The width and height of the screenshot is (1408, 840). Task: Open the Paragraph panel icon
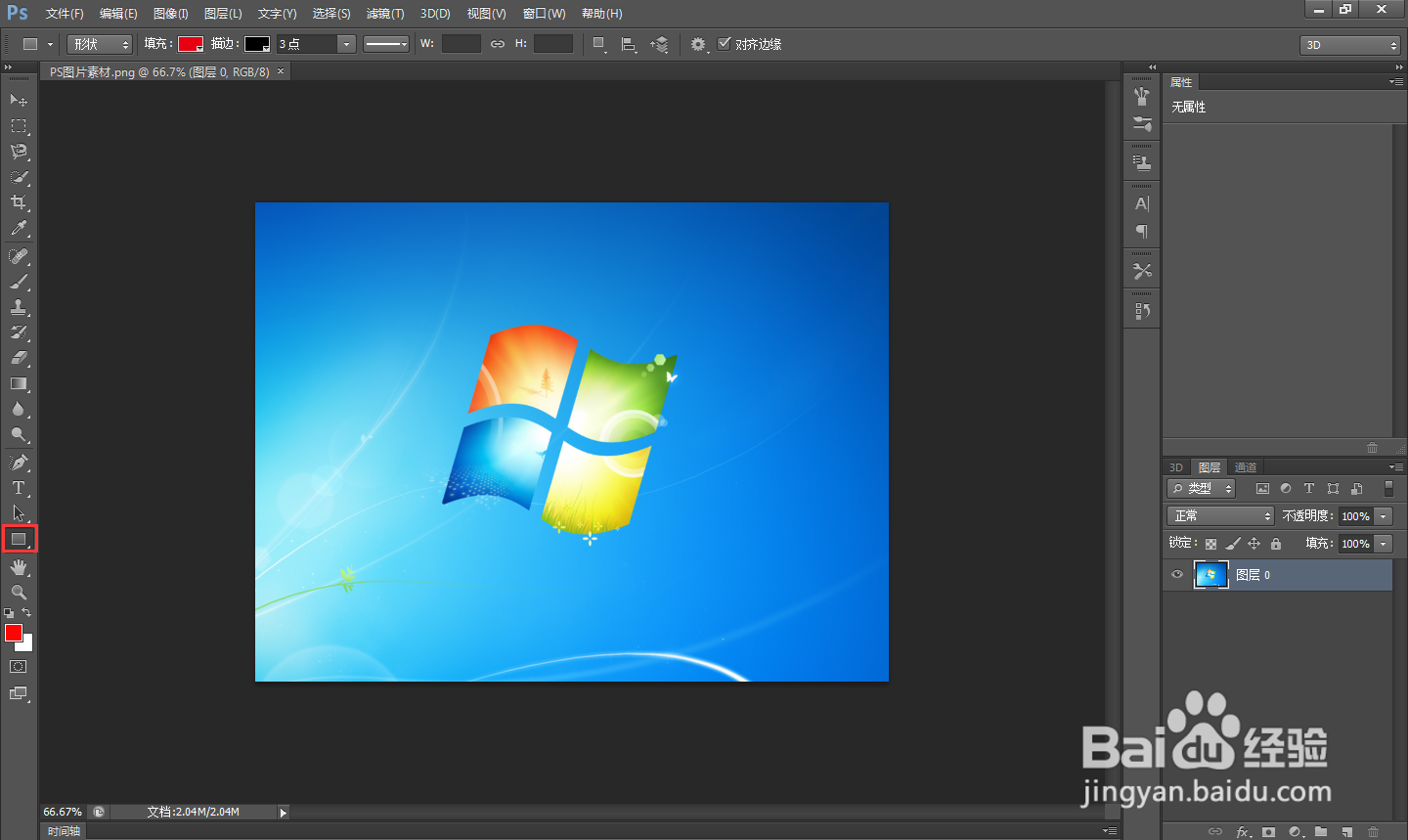pos(1141,231)
